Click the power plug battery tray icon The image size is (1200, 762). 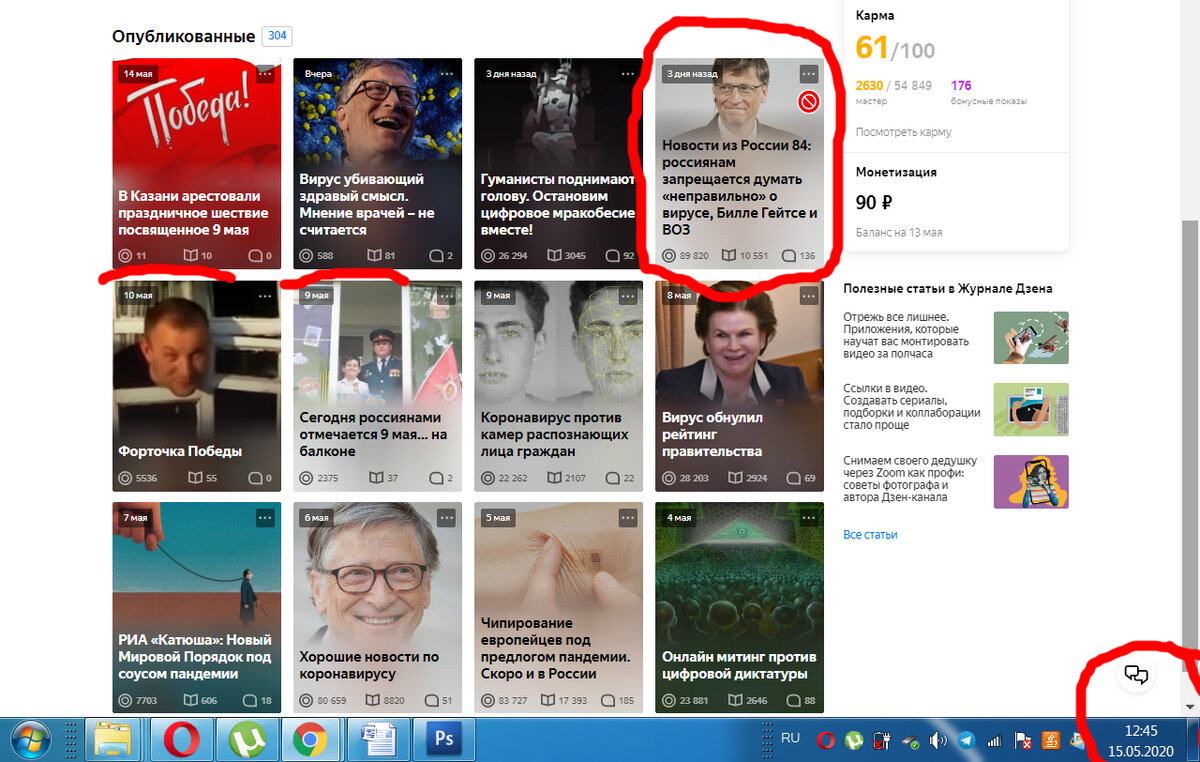coord(882,741)
